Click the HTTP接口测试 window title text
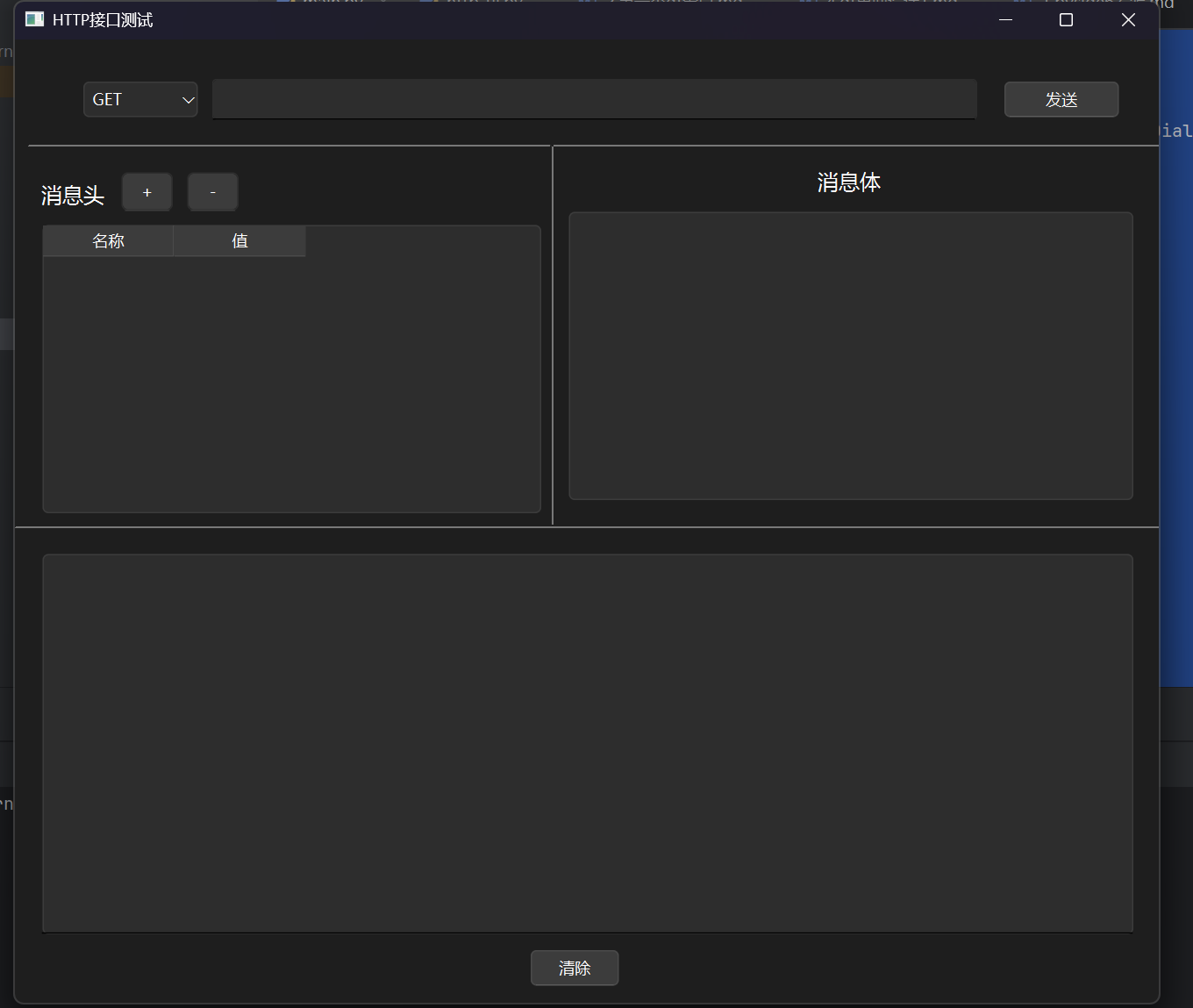1193x1008 pixels. pyautogui.click(x=103, y=19)
